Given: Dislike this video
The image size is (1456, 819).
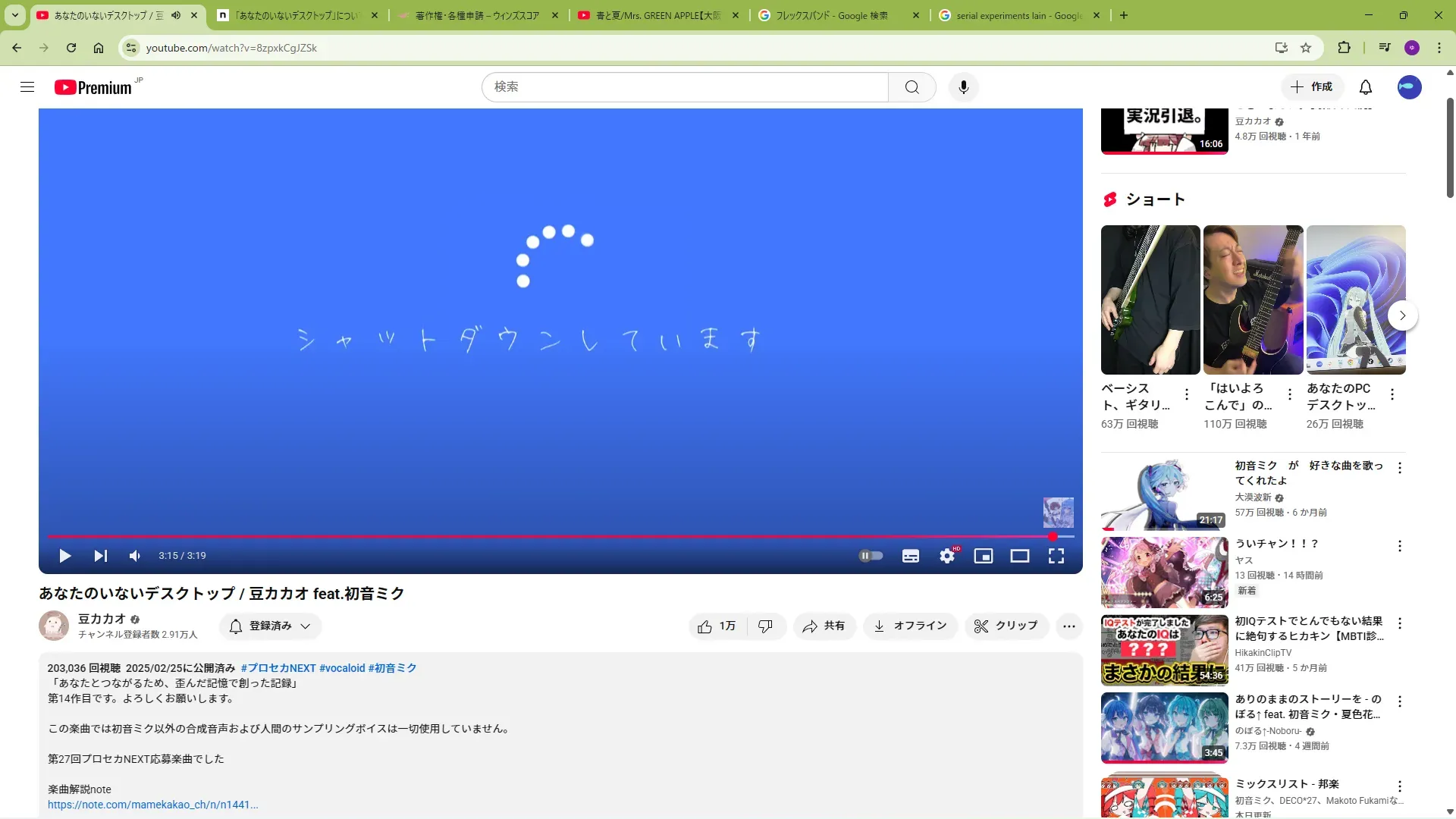Looking at the screenshot, I should tap(766, 626).
